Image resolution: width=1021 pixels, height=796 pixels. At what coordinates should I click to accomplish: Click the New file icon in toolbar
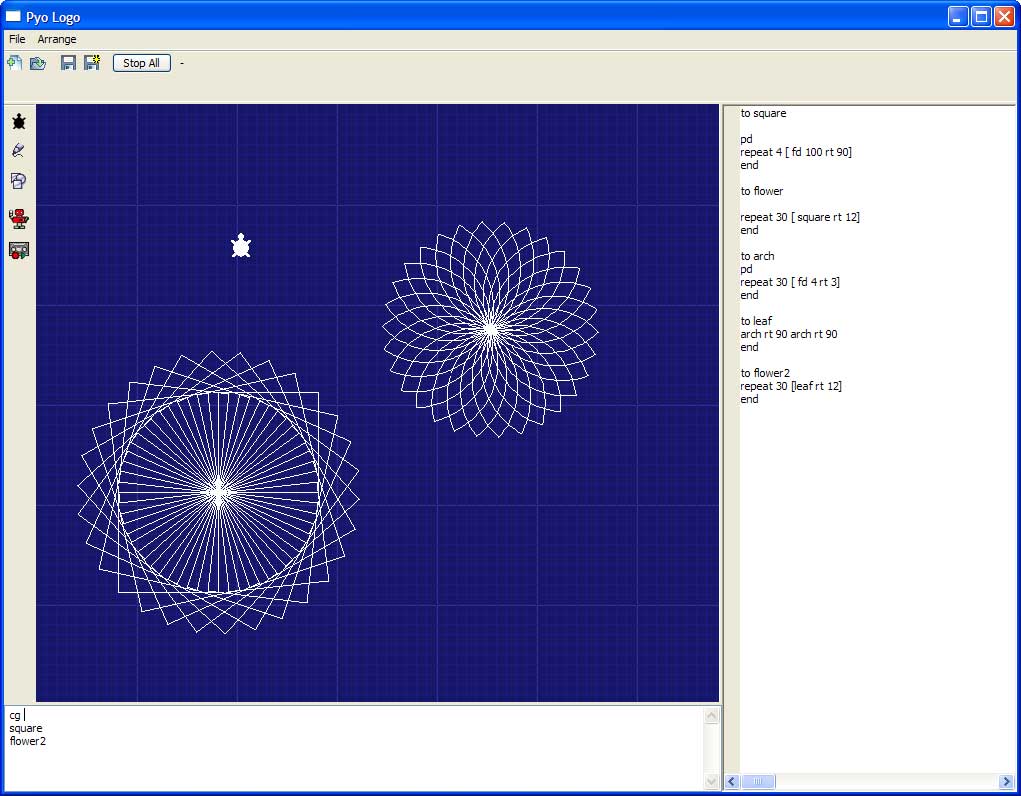[x=15, y=63]
